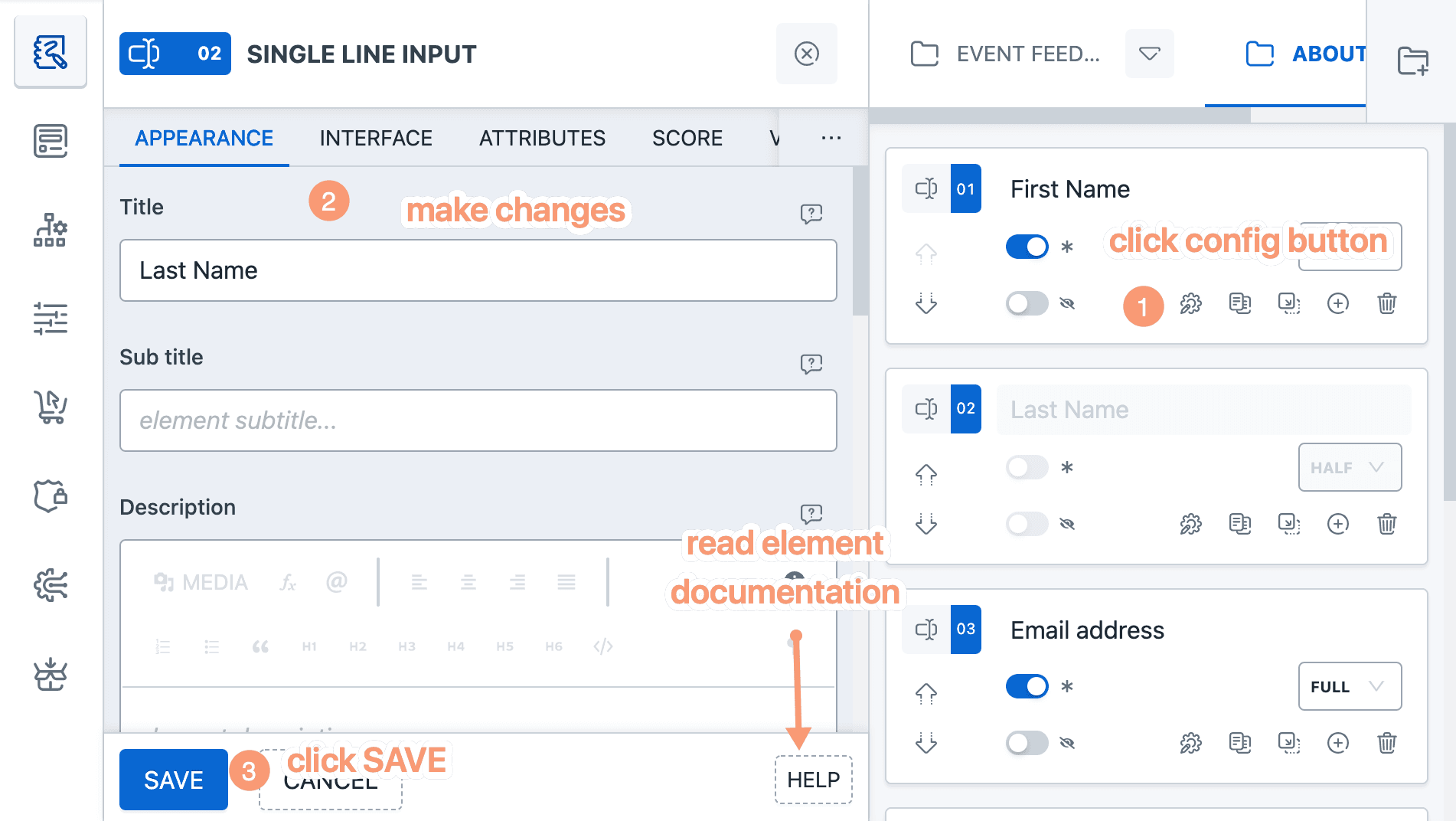Insert media in Description editor
1456x821 pixels.
tap(201, 583)
